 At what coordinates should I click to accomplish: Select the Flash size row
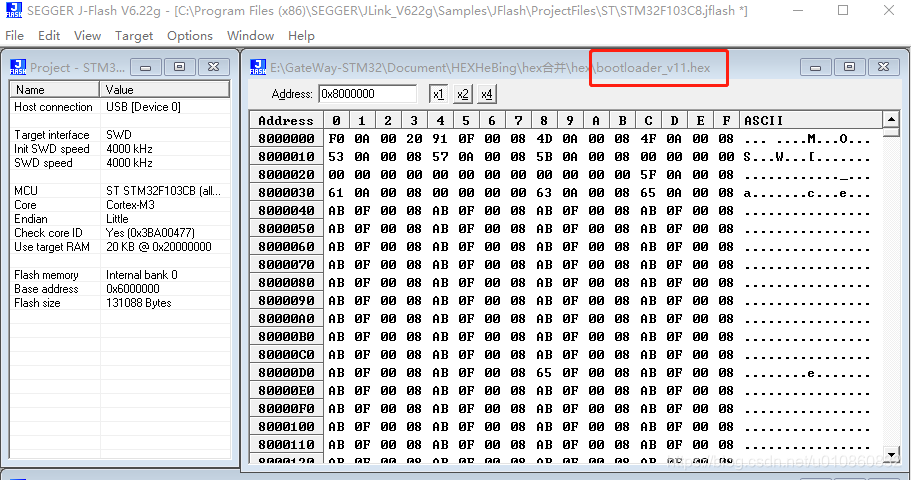click(x=120, y=303)
